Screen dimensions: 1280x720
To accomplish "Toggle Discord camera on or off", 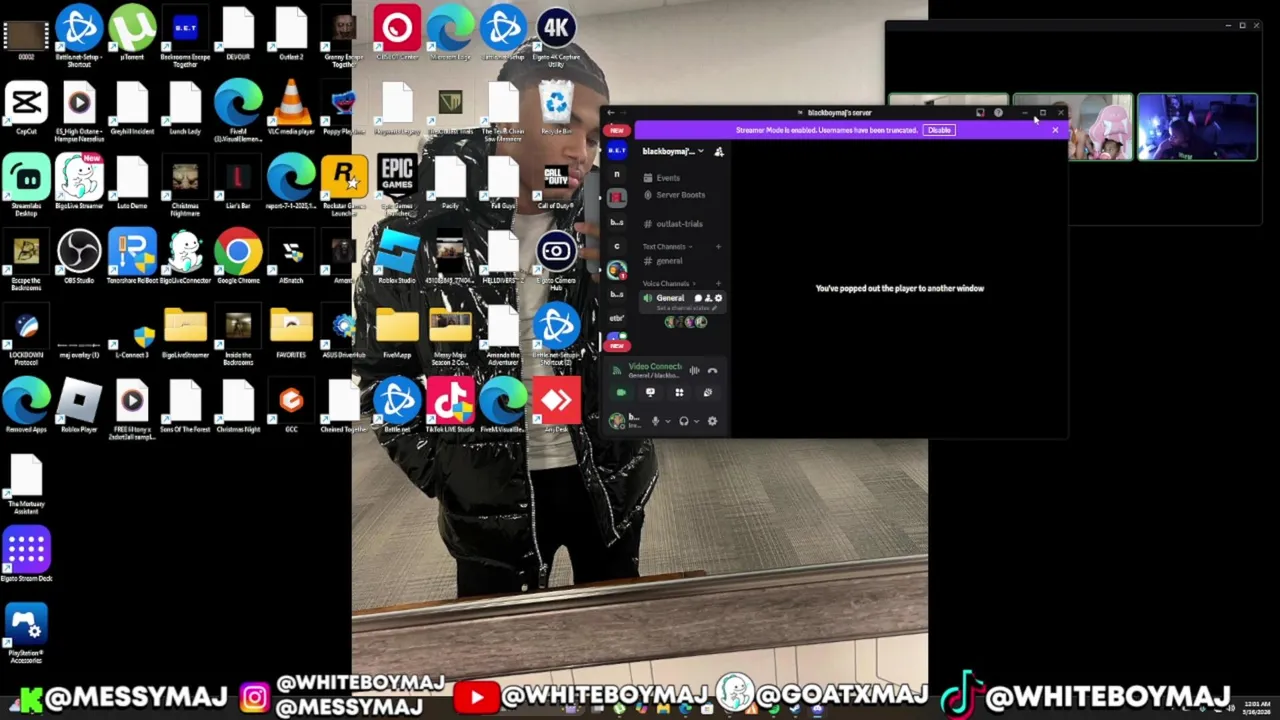I will point(621,393).
